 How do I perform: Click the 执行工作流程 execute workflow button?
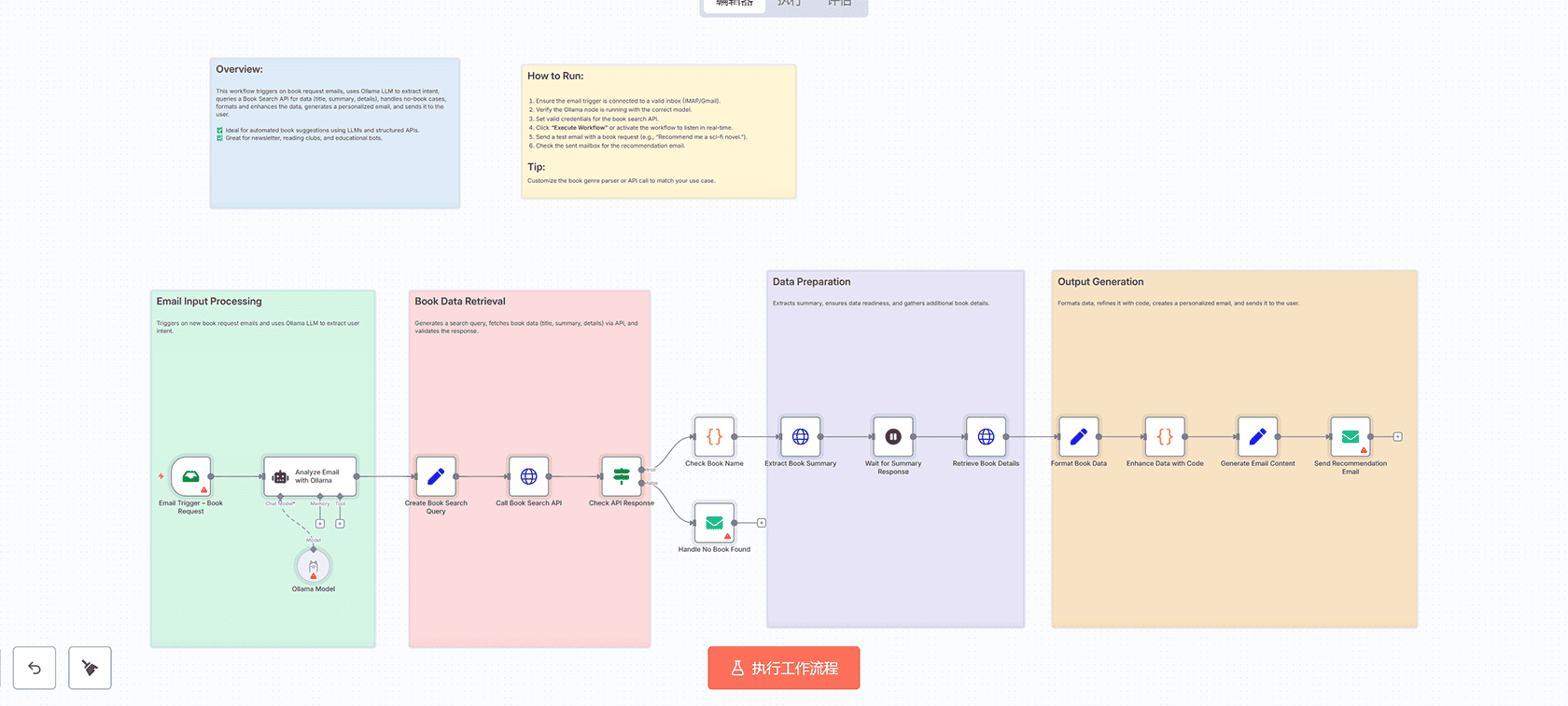coord(783,668)
